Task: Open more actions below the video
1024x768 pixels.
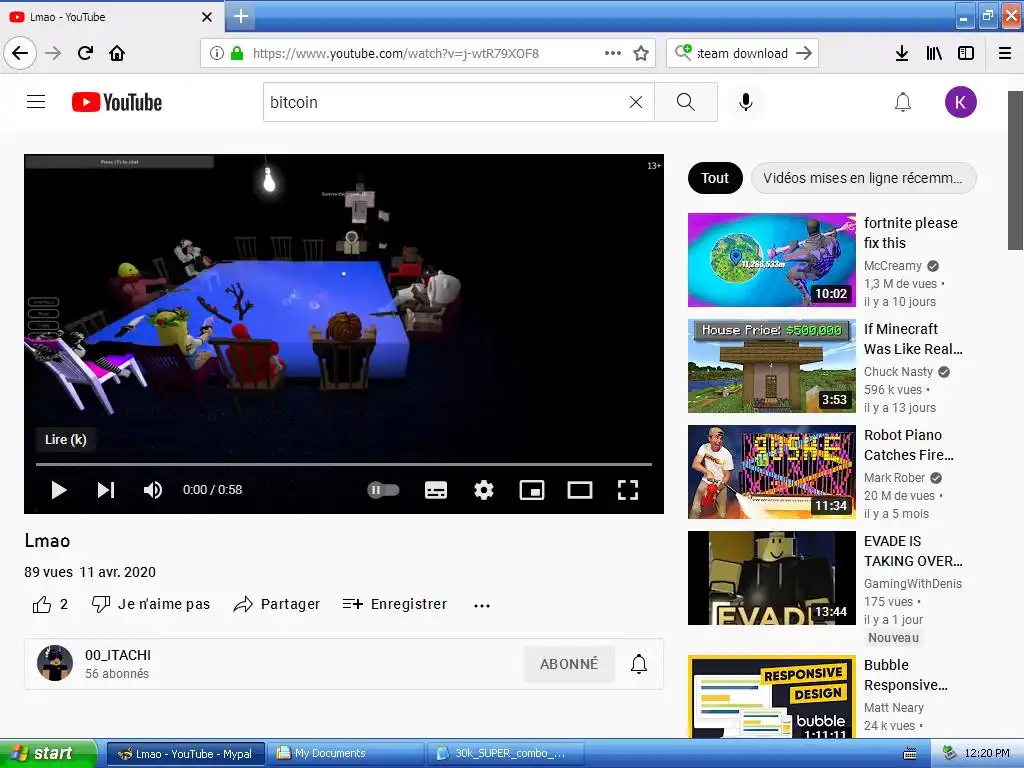Action: 482,606
